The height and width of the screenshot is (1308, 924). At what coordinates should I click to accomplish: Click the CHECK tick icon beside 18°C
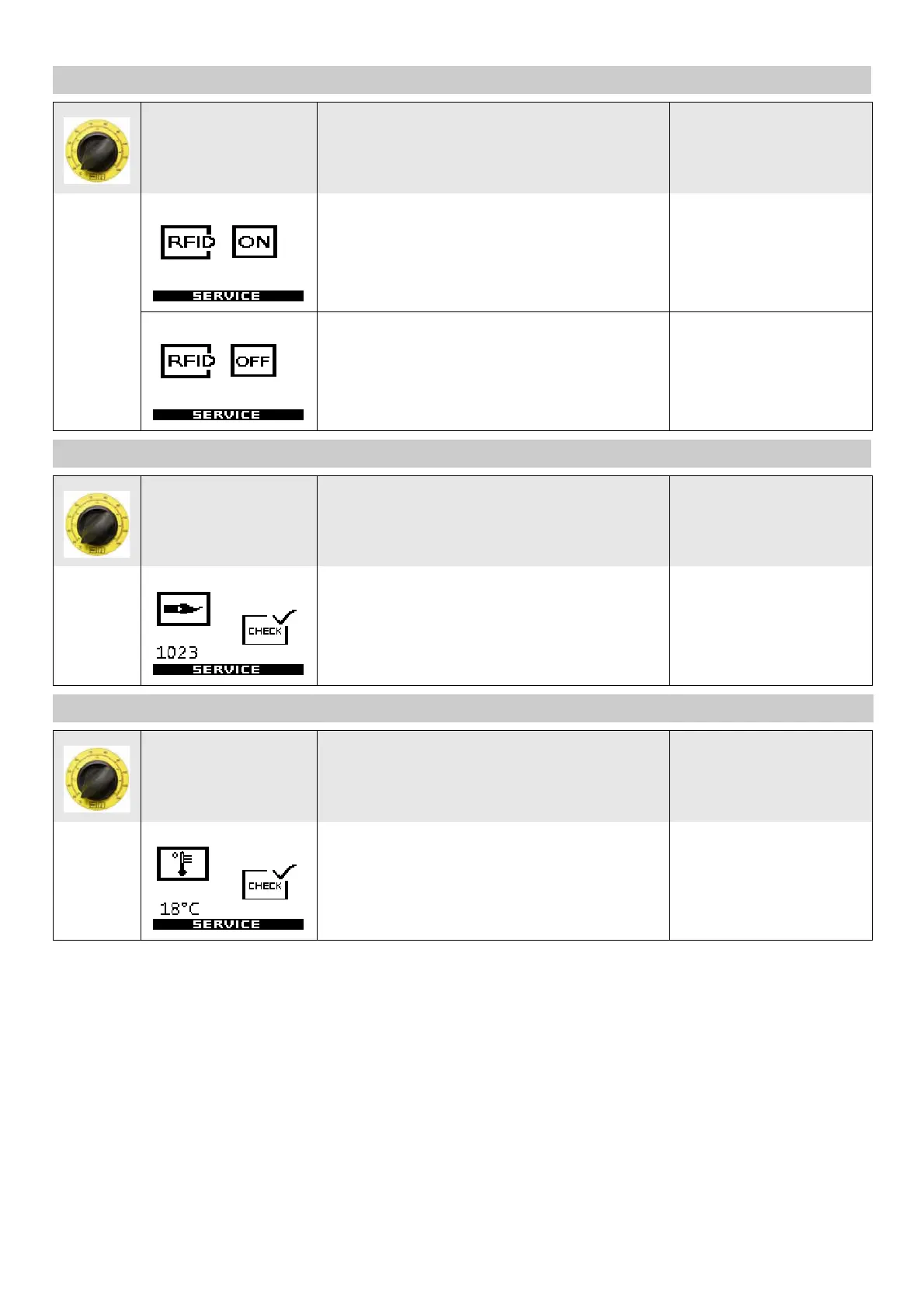point(268,882)
